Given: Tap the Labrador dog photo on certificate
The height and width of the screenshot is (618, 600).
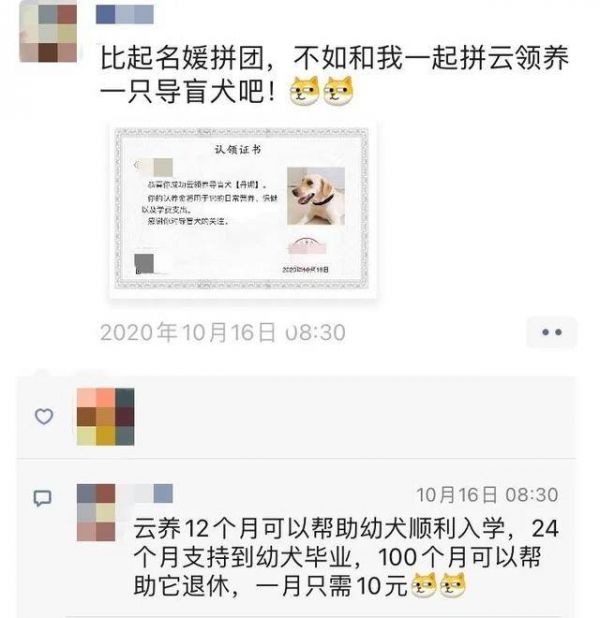Looking at the screenshot, I should [x=316, y=196].
